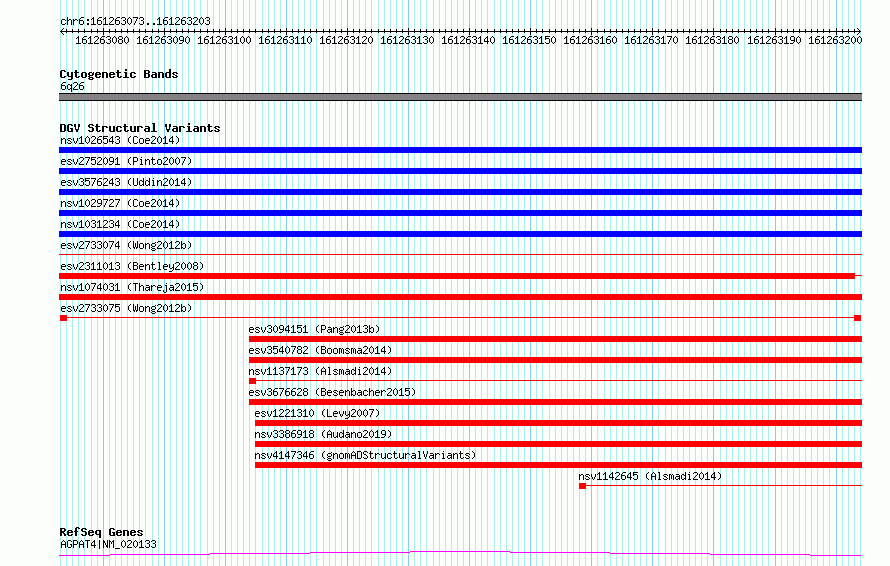Open nsv1142645 (Alsmadi2014) variant label
890x566 pixels.
650,476
